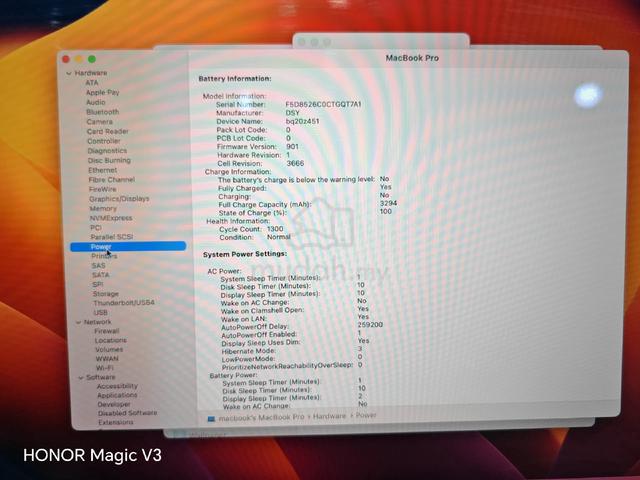Collapse the Software section chevron
This screenshot has width=640, height=480.
tap(80, 378)
